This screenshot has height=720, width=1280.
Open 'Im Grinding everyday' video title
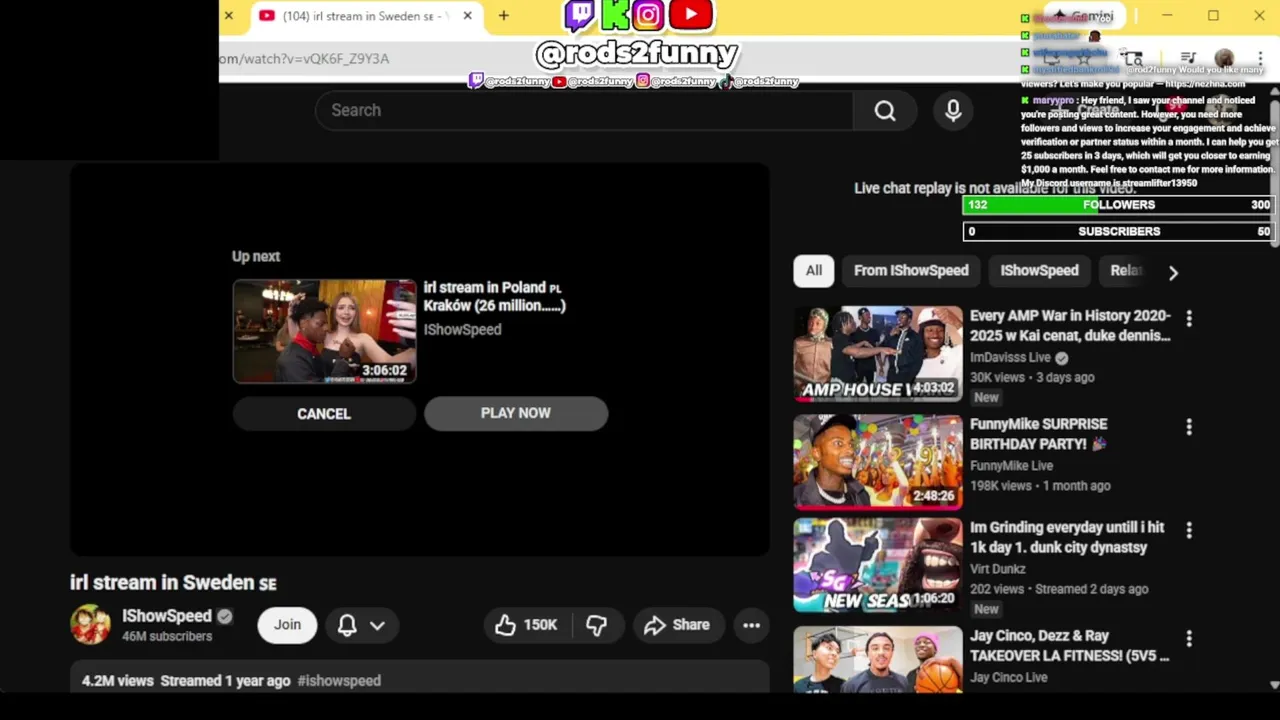pyautogui.click(x=1067, y=538)
